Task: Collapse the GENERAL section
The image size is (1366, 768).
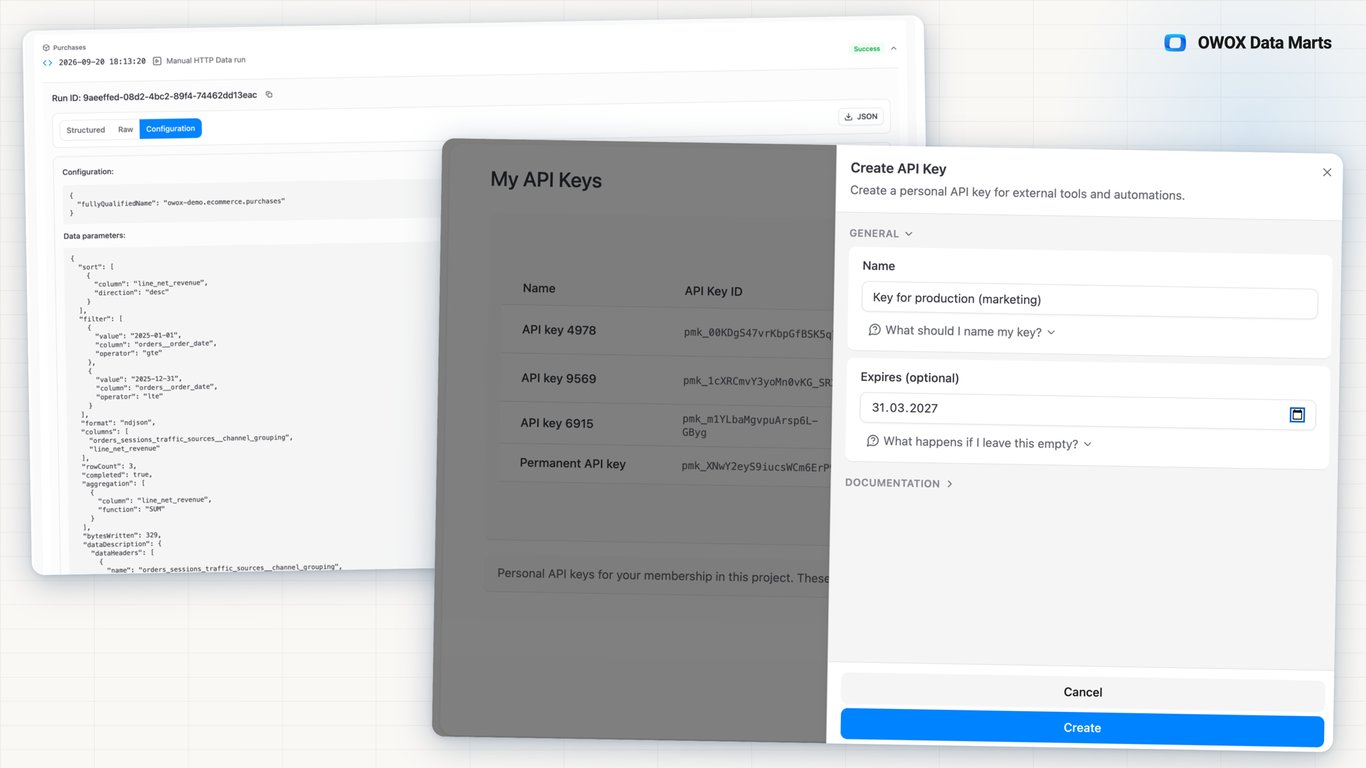Action: click(x=881, y=233)
